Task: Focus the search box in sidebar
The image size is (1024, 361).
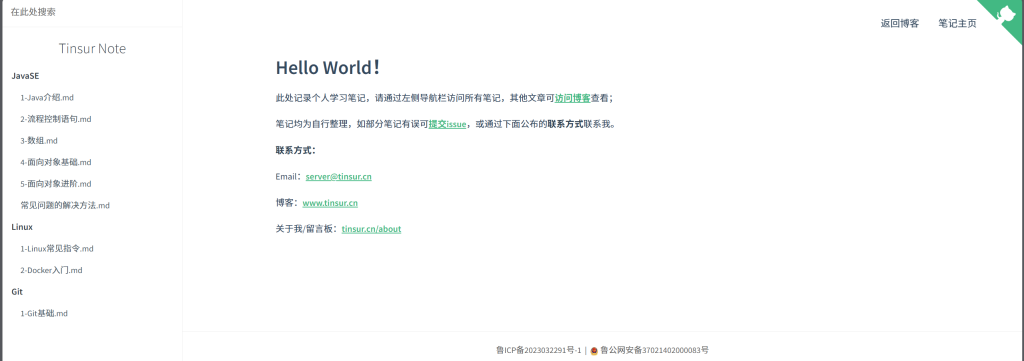Action: click(x=92, y=12)
